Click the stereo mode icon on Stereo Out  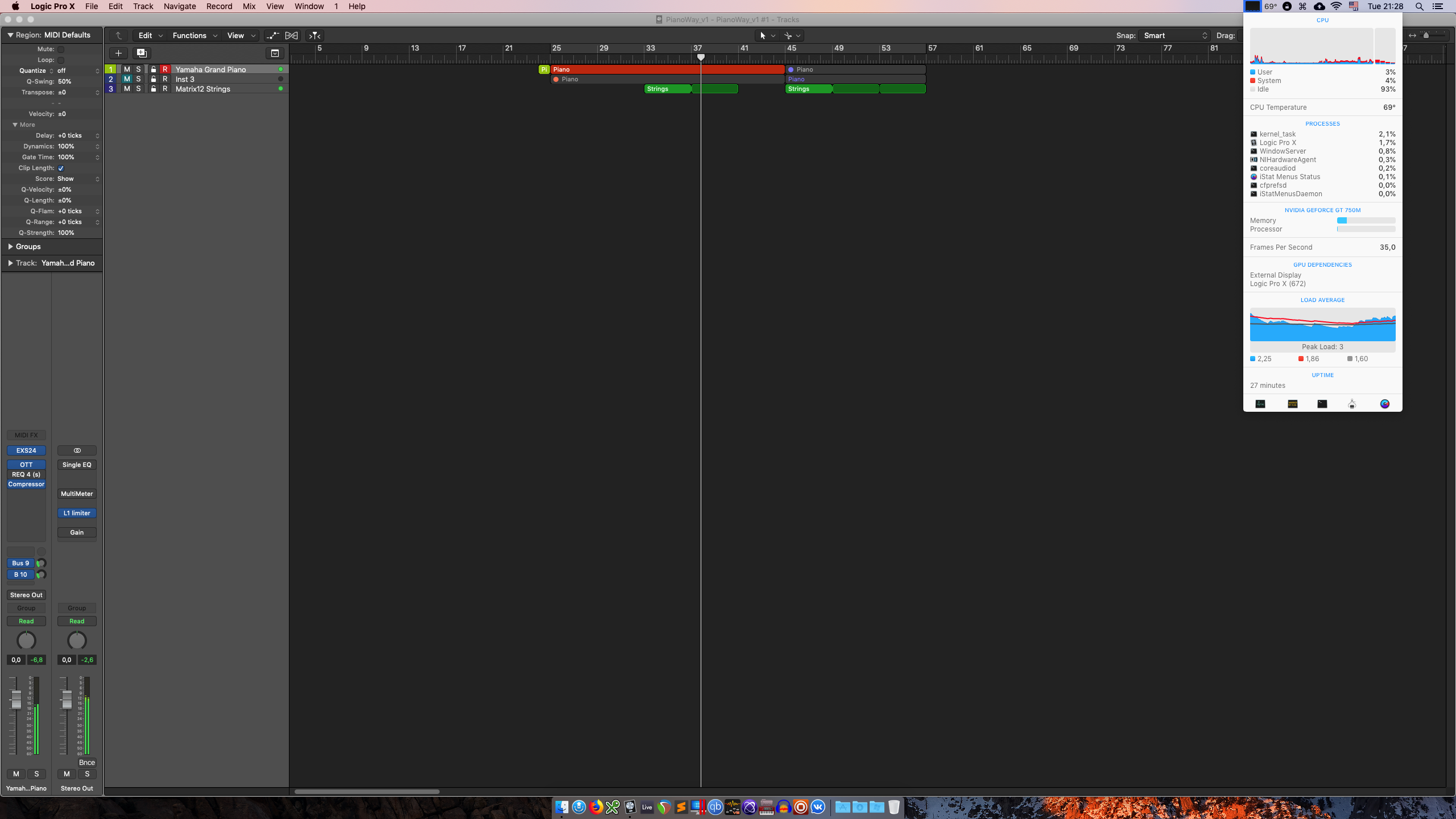pyautogui.click(x=77, y=450)
